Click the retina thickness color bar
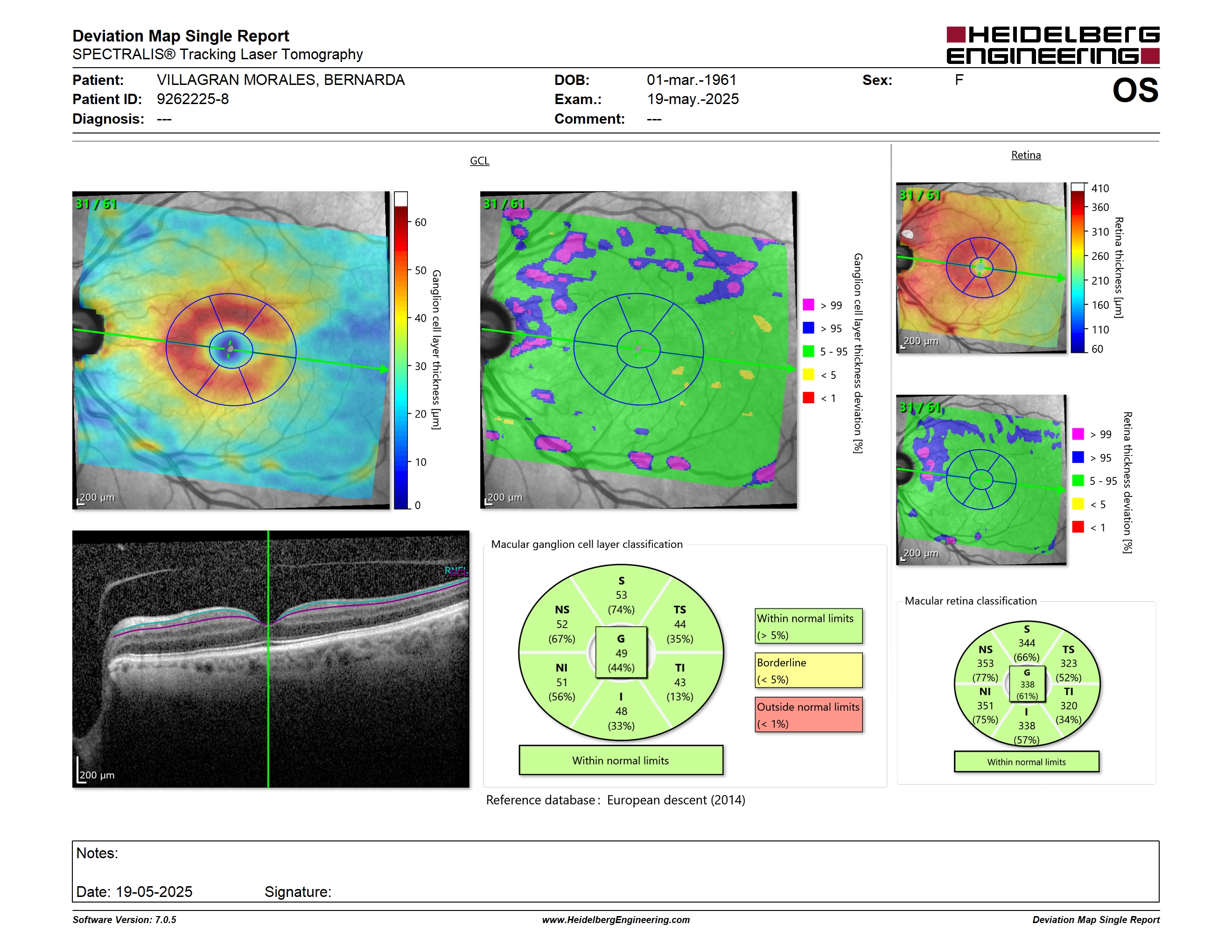The width and height of the screenshot is (1232, 952). click(x=1078, y=268)
